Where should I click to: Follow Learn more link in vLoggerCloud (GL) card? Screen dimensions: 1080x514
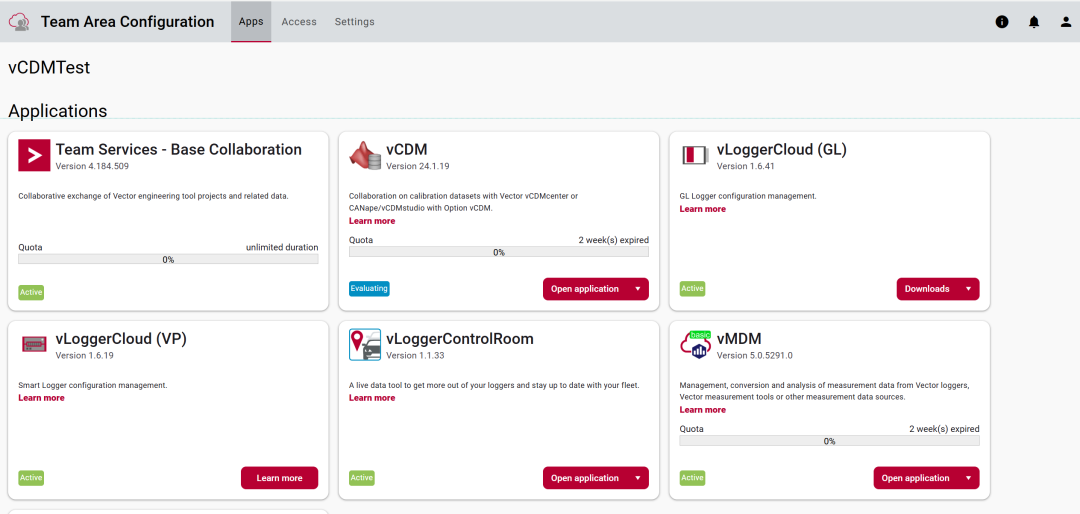point(703,209)
